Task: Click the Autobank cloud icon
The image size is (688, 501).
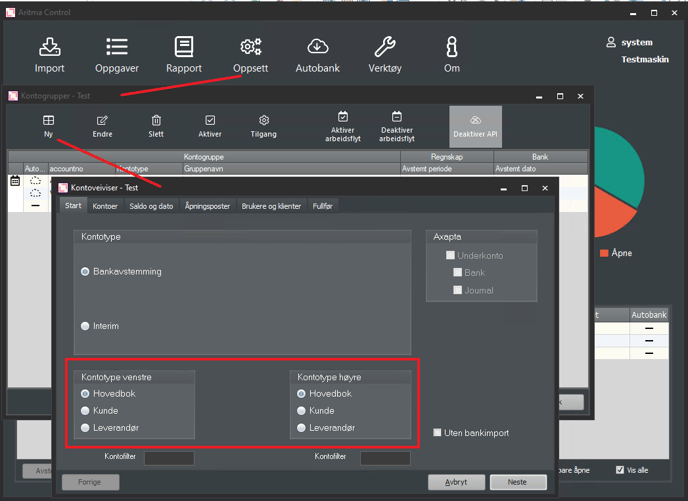Action: (317, 47)
